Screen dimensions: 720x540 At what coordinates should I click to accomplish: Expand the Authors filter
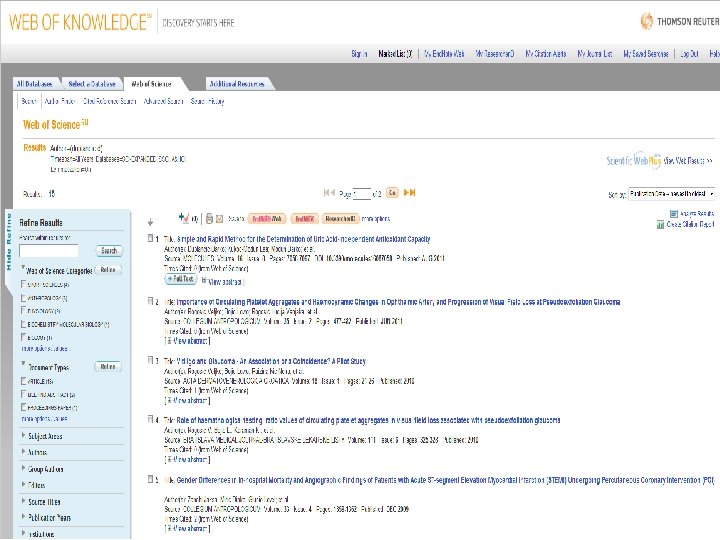[x=23, y=451]
